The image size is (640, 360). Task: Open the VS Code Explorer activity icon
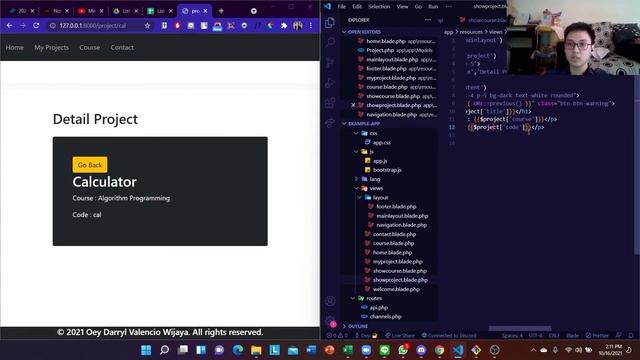pyautogui.click(x=330, y=22)
